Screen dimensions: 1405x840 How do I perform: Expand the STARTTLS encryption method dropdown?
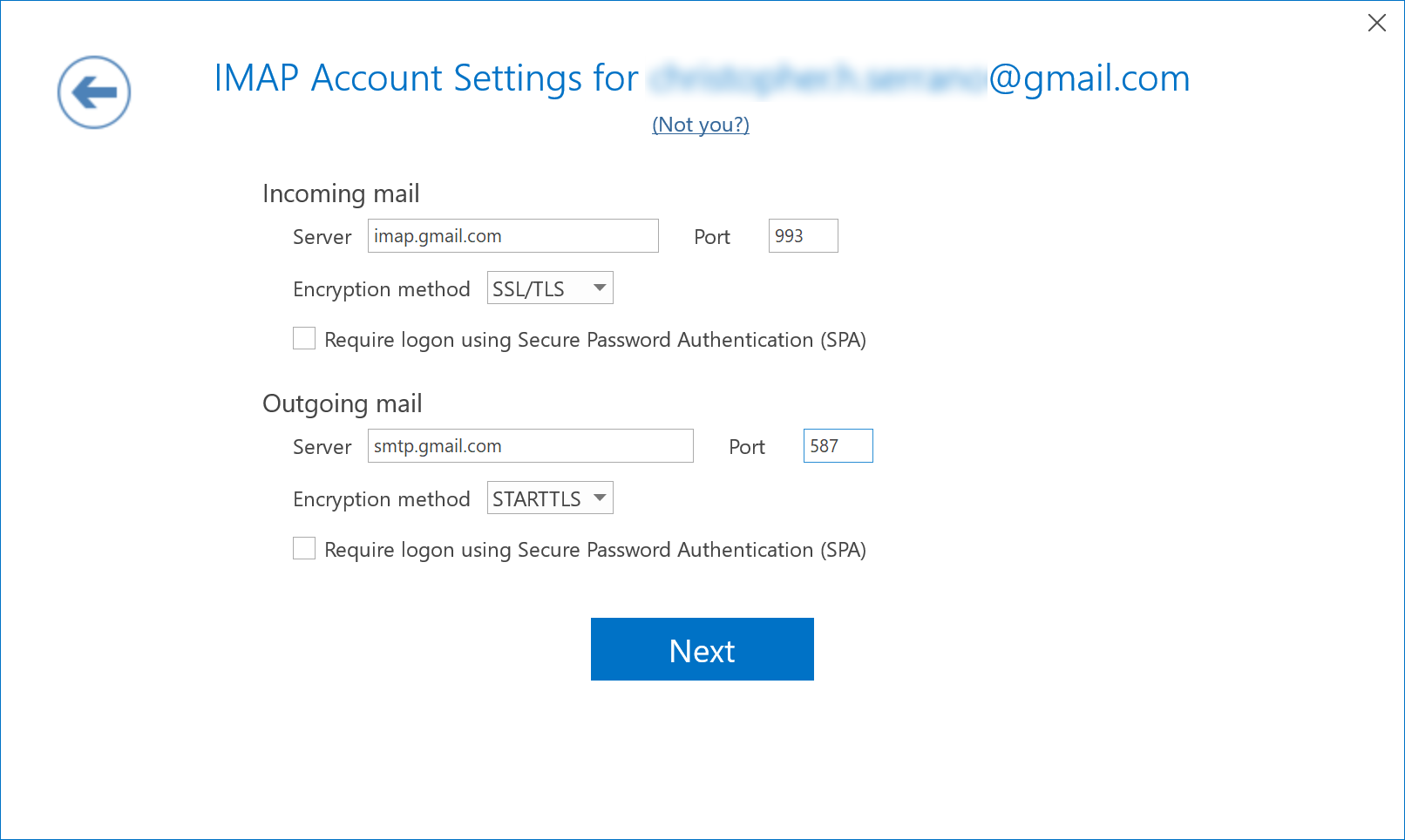coord(550,498)
